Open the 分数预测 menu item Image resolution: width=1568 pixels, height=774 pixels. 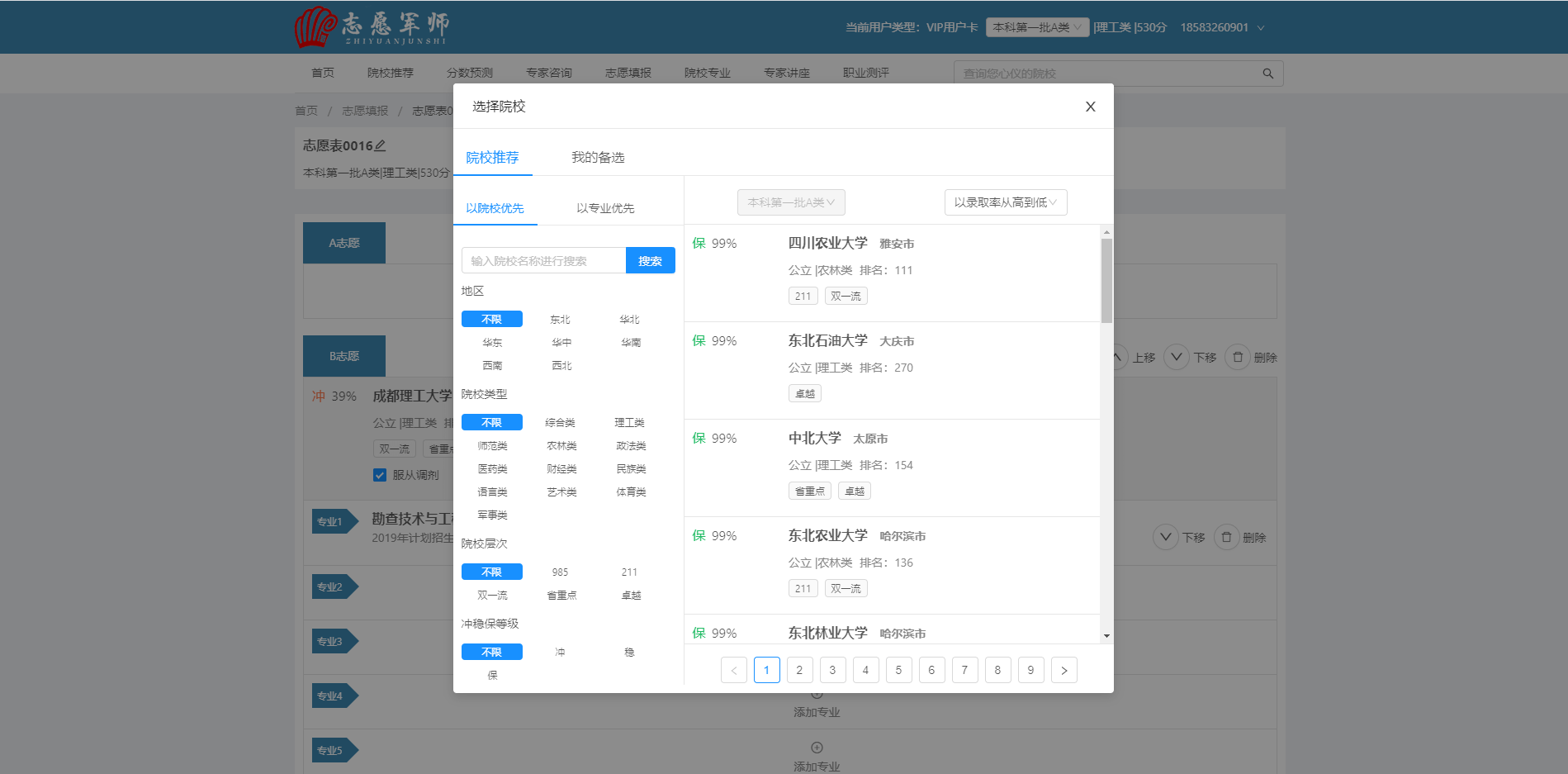[x=470, y=73]
